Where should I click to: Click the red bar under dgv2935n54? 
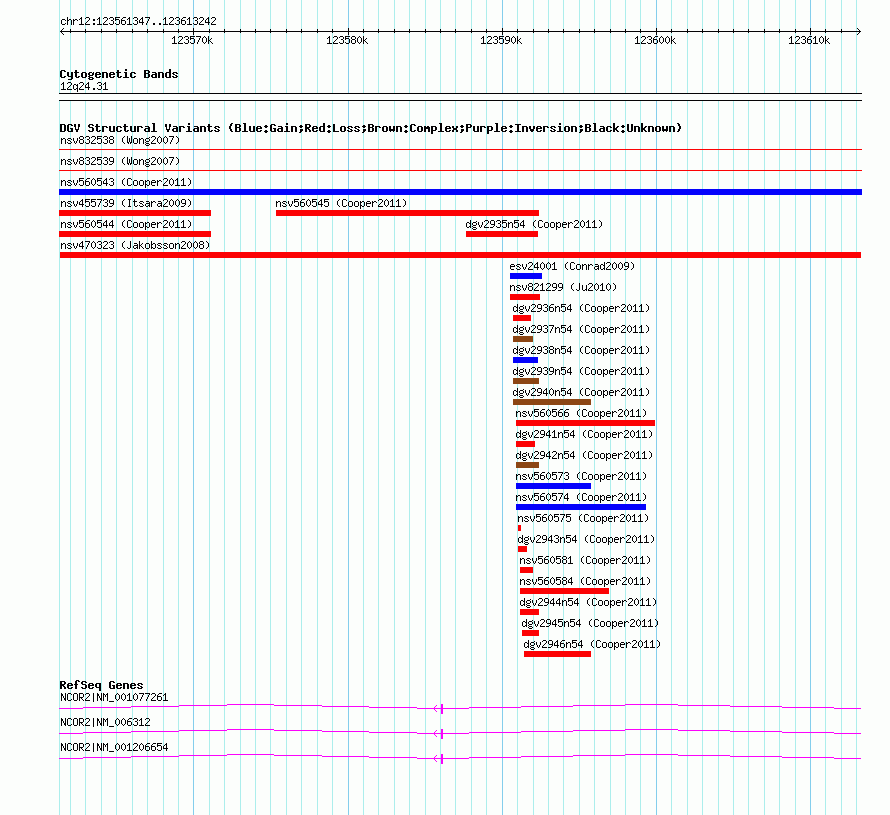(502, 234)
